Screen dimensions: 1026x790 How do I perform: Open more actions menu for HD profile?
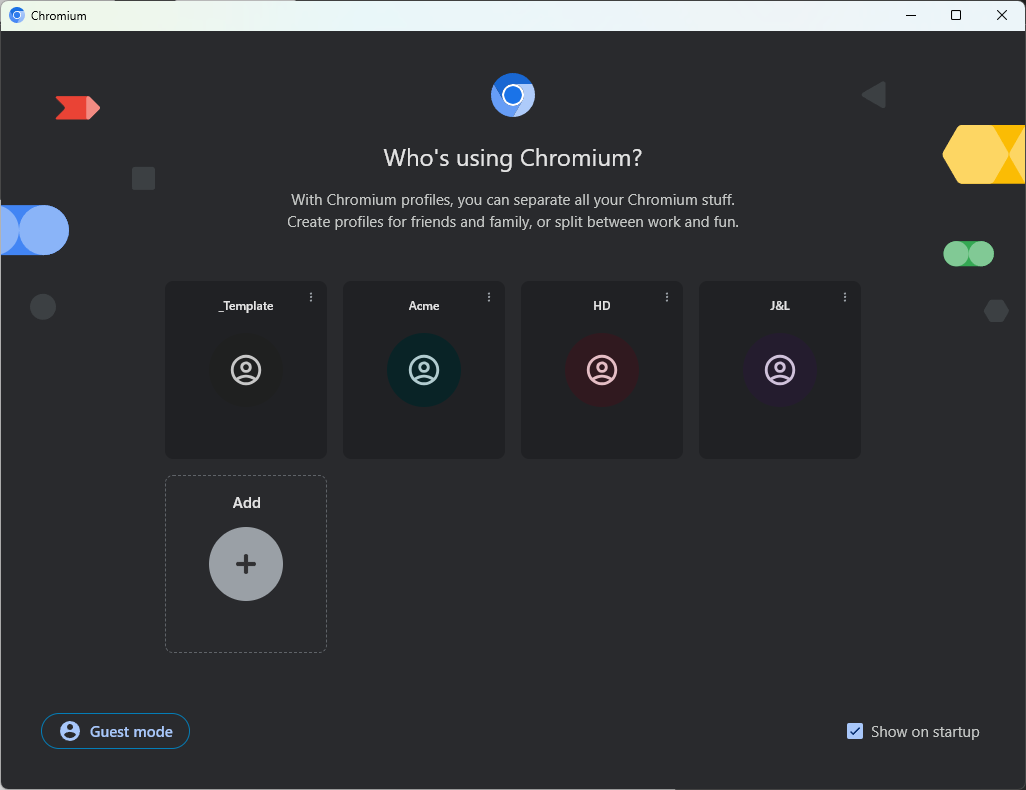(667, 297)
